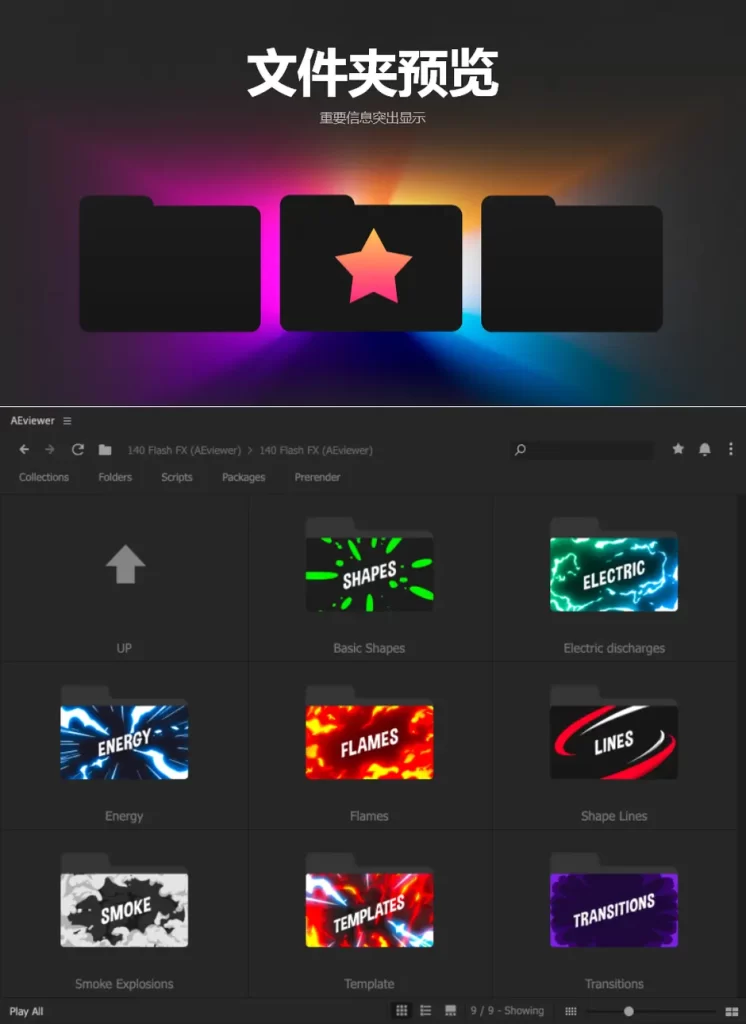Open favorites with the star icon

(x=678, y=450)
